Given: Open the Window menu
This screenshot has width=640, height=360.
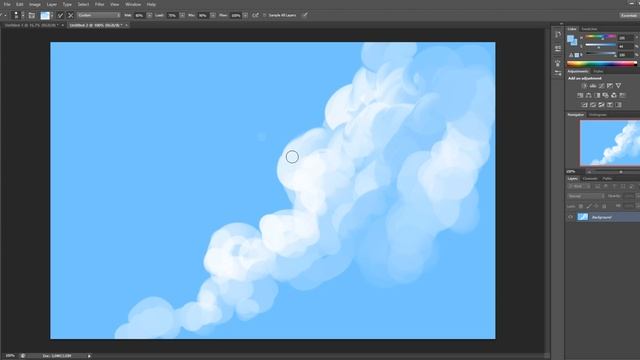Looking at the screenshot, I should (133, 4).
